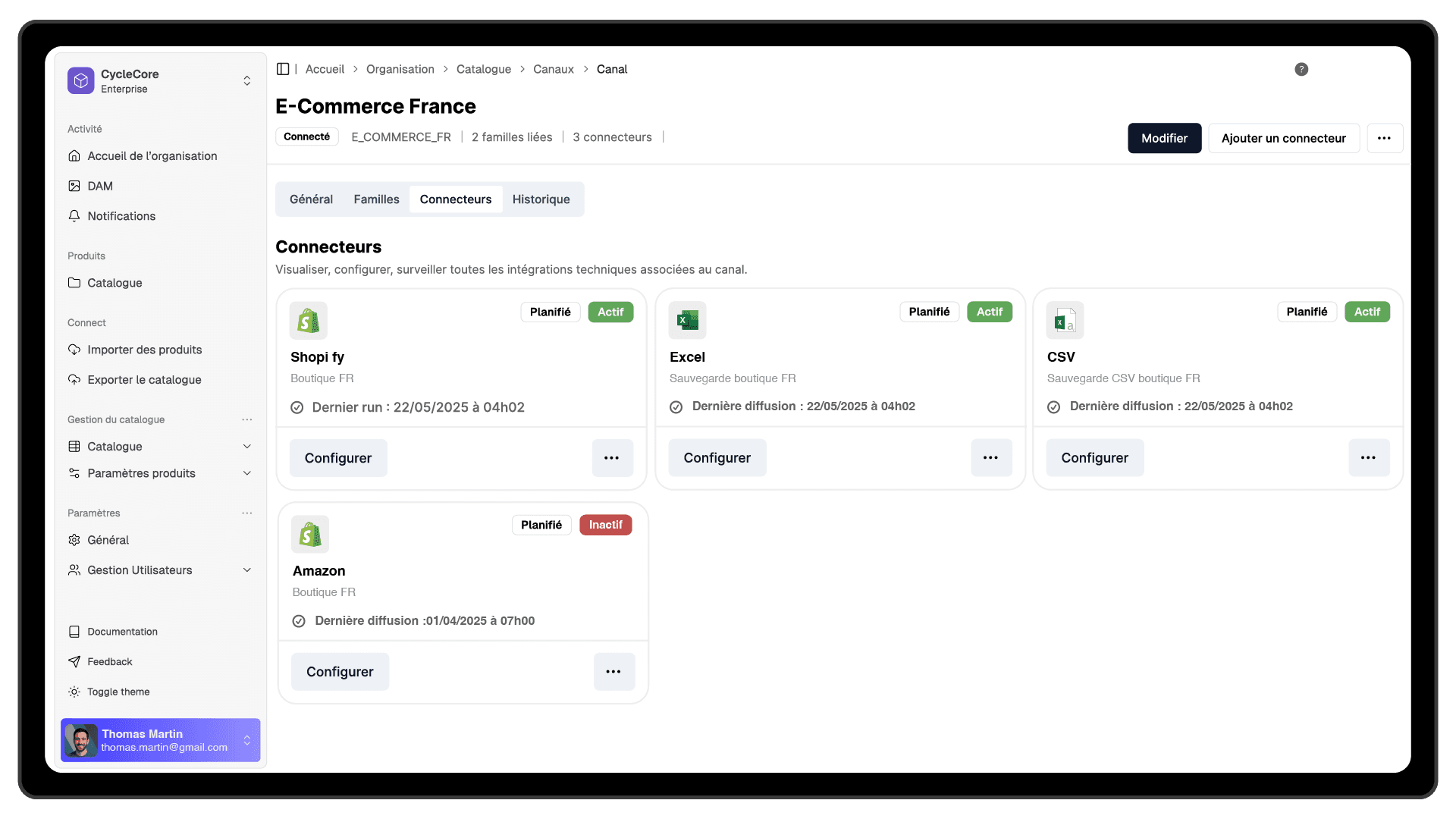This screenshot has height=819, width=1456.
Task: Click Importer des produits cloud icon
Action: point(74,350)
